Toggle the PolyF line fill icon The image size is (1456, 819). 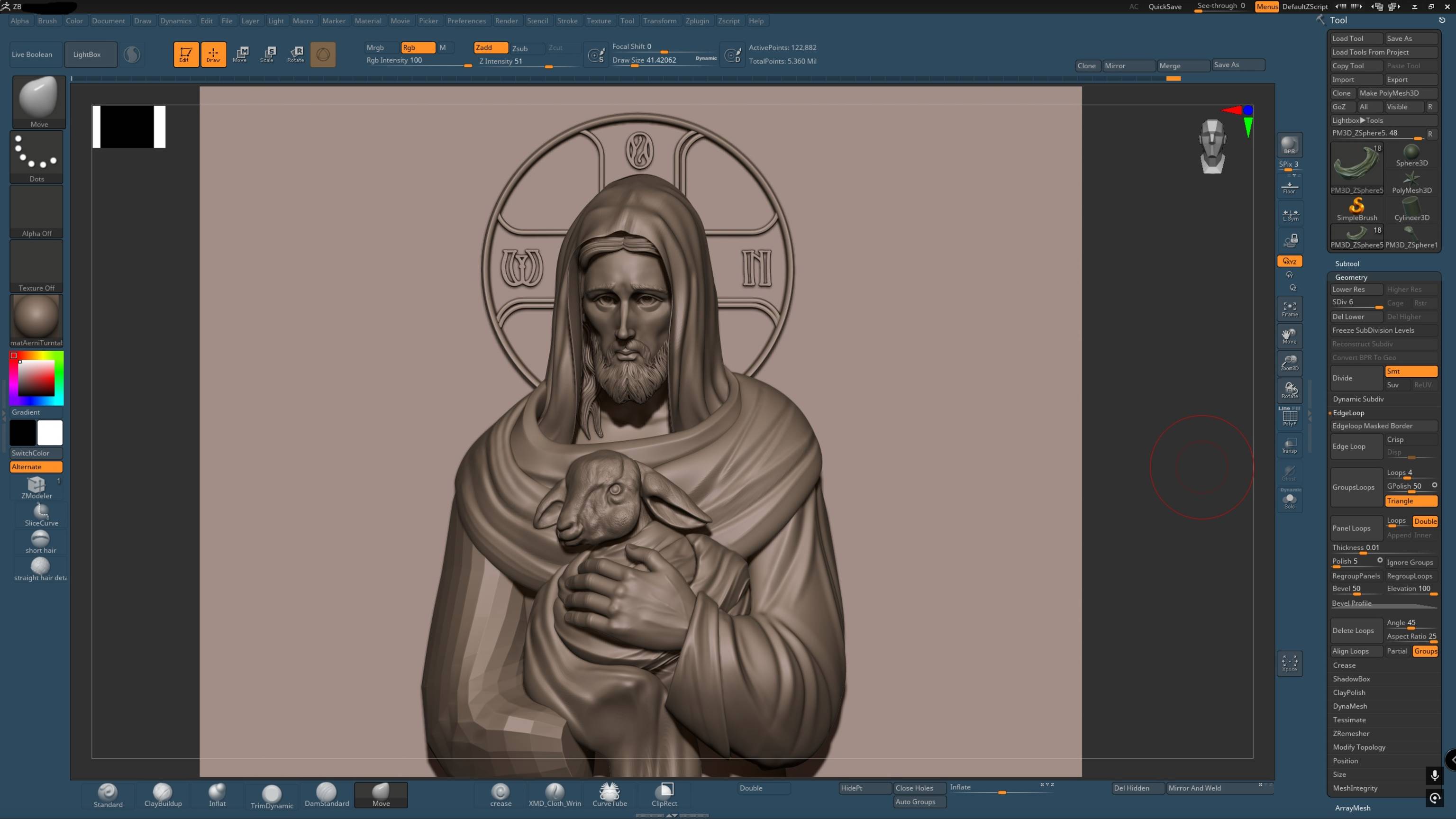click(1289, 417)
